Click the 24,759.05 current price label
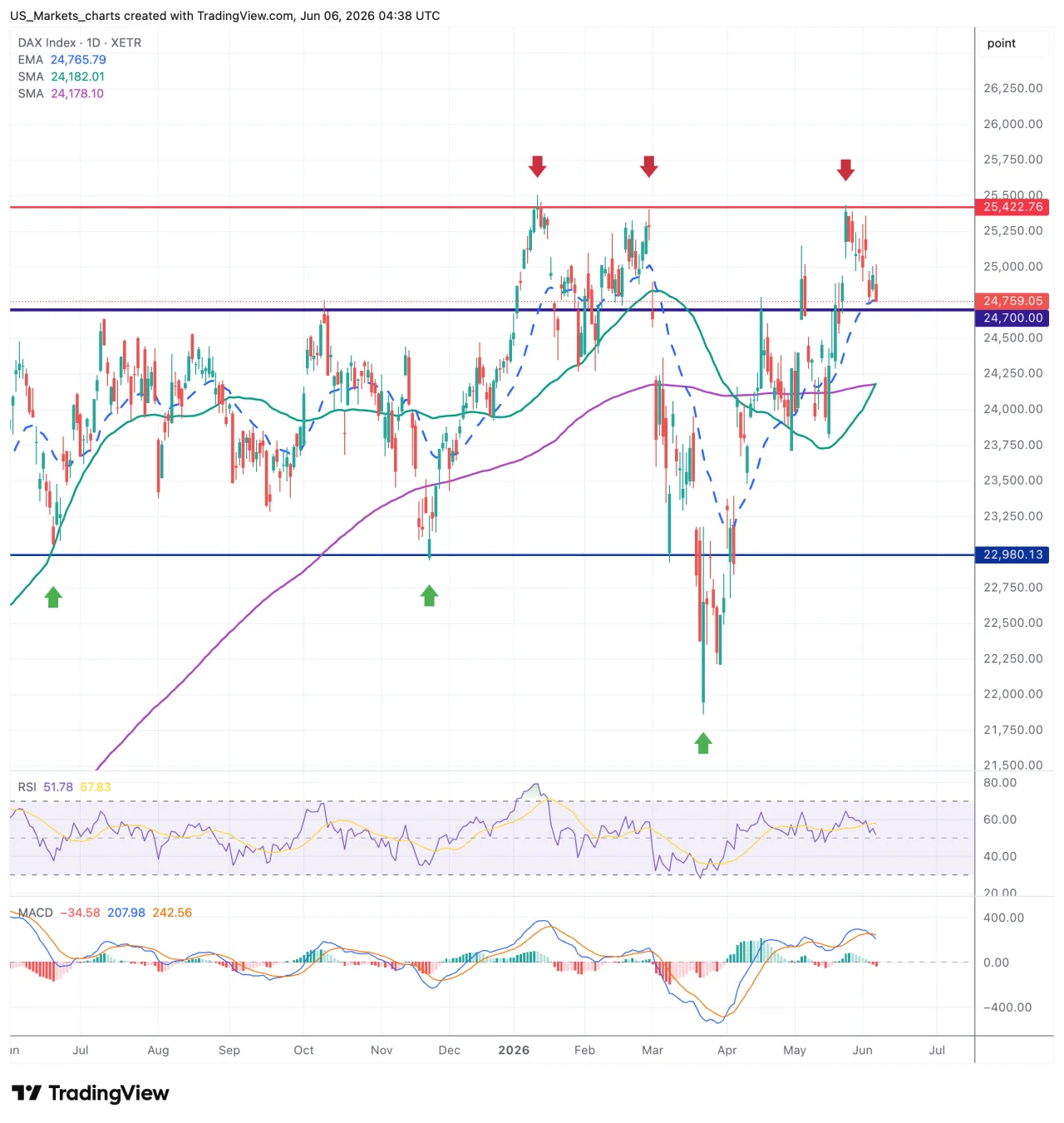 pyautogui.click(x=1012, y=301)
